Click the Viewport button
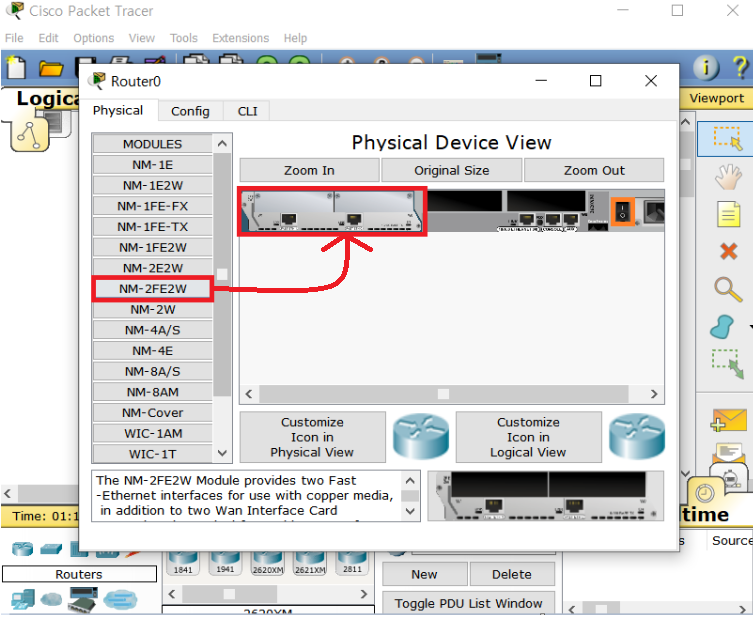753x617 pixels. point(717,98)
